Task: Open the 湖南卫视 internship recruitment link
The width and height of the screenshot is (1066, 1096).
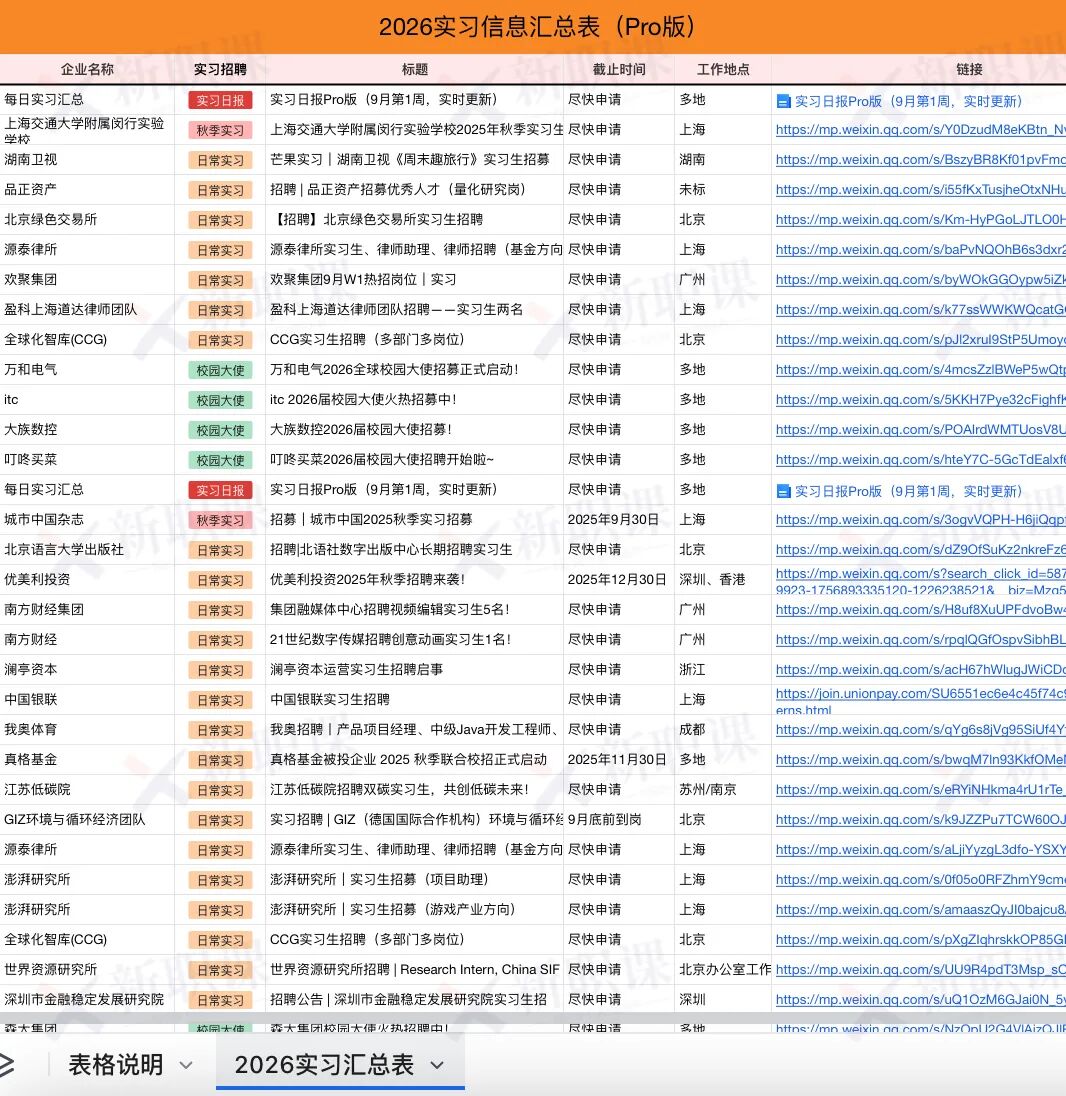Action: 918,159
